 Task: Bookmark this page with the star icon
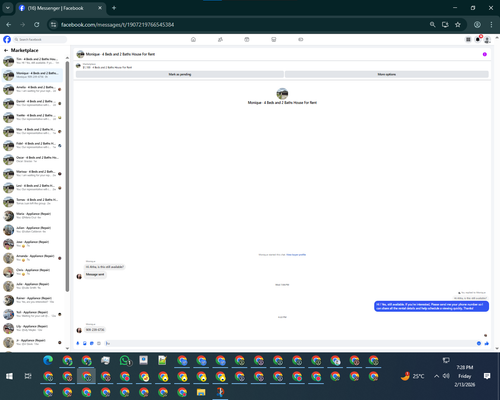pyautogui.click(x=458, y=25)
